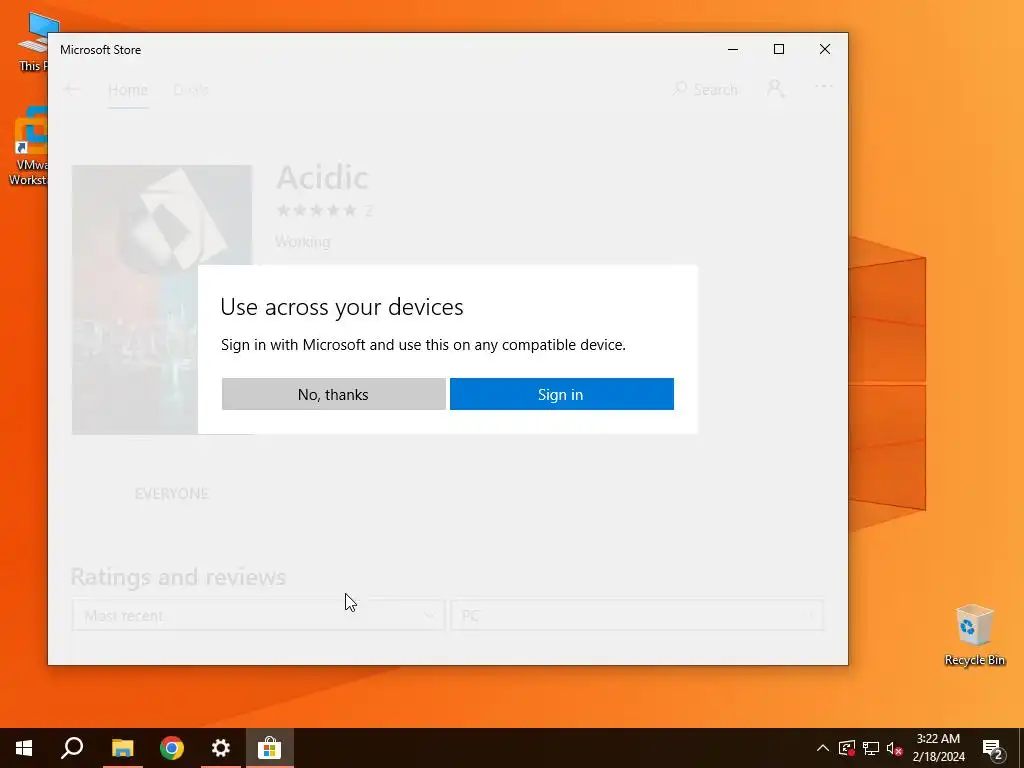The height and width of the screenshot is (768, 1024).
Task: Decline sign-in with No, thanks button
Action: point(334,394)
